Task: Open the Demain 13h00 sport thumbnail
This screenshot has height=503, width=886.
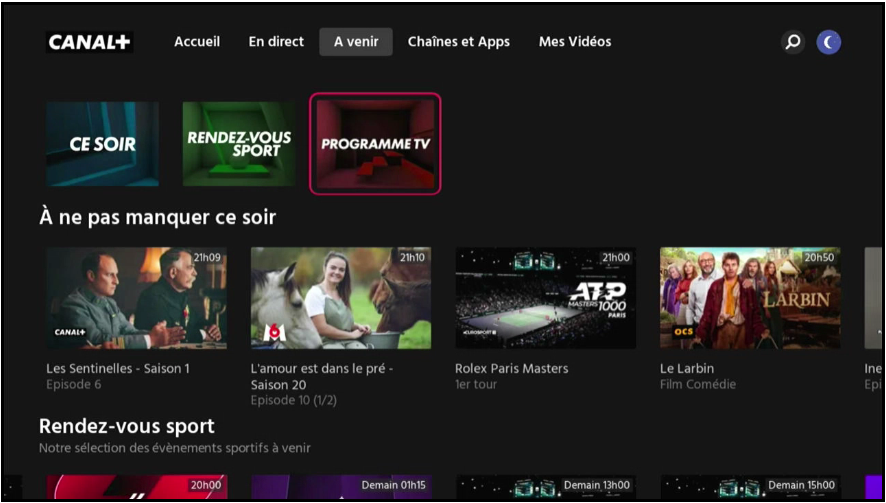Action: click(x=545, y=488)
